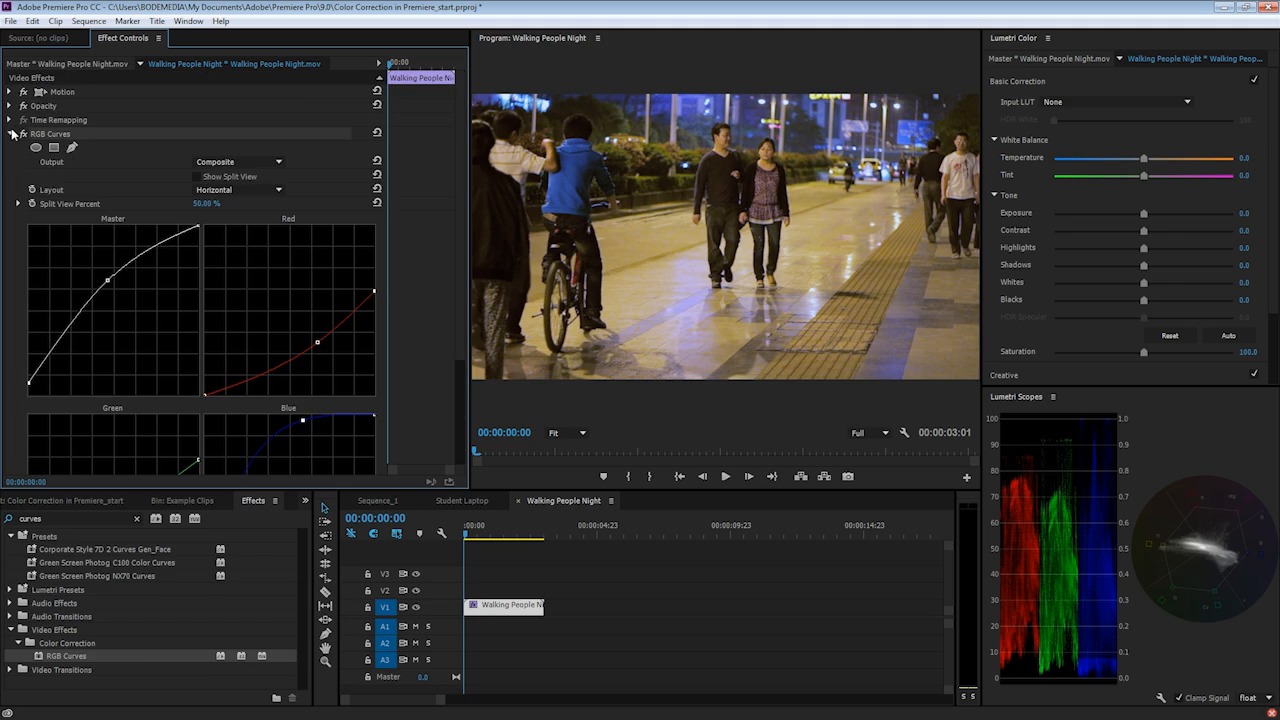Create 4-point polygon mask for RGB Curves

pos(54,148)
